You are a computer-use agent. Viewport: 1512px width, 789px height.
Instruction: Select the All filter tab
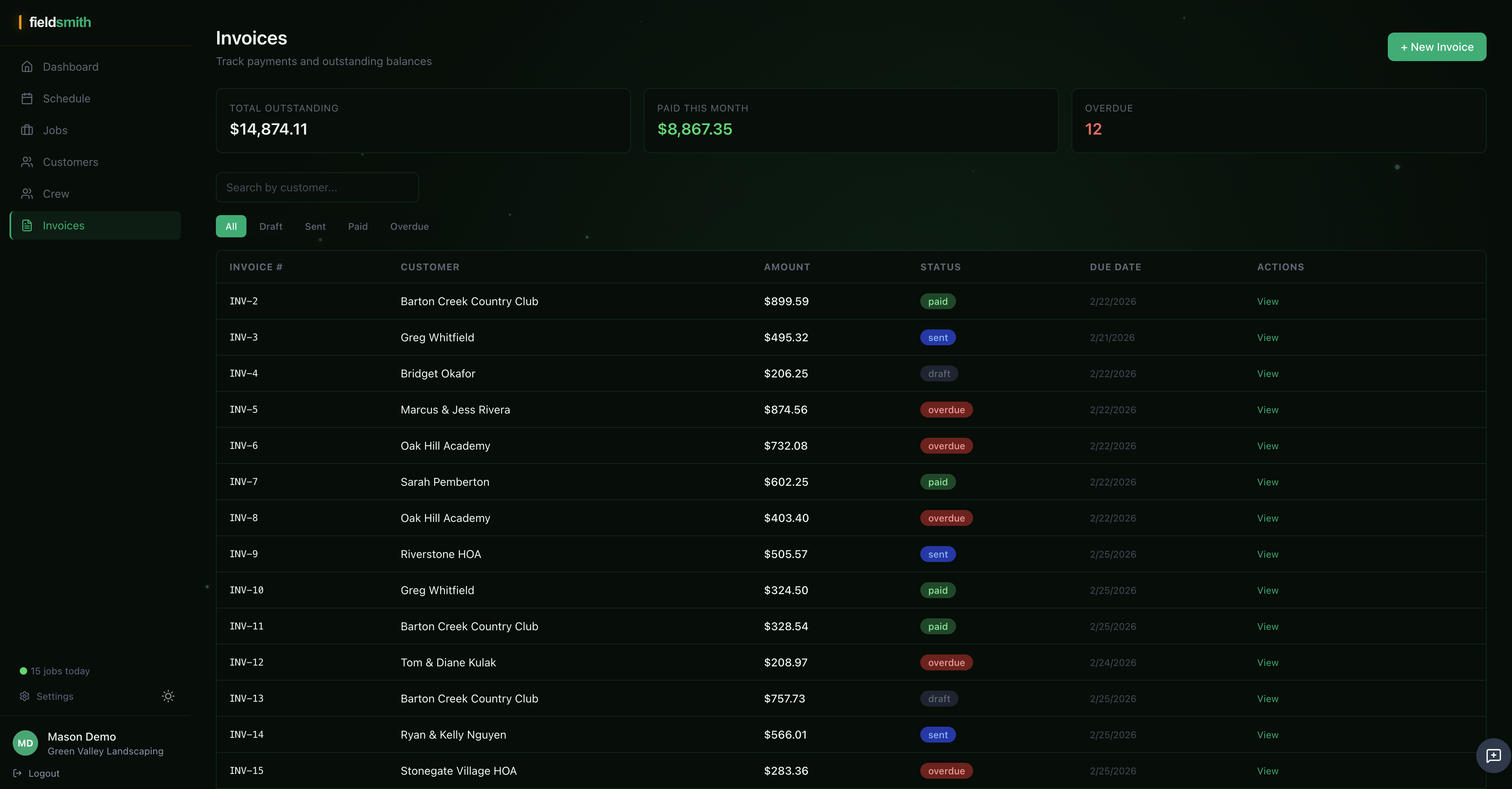point(231,227)
